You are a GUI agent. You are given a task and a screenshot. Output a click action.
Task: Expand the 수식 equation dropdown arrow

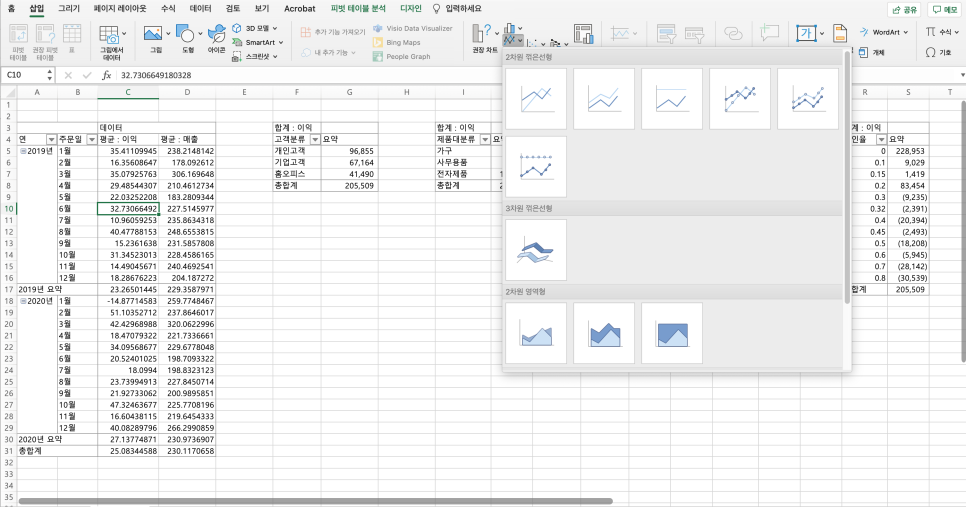coord(957,32)
